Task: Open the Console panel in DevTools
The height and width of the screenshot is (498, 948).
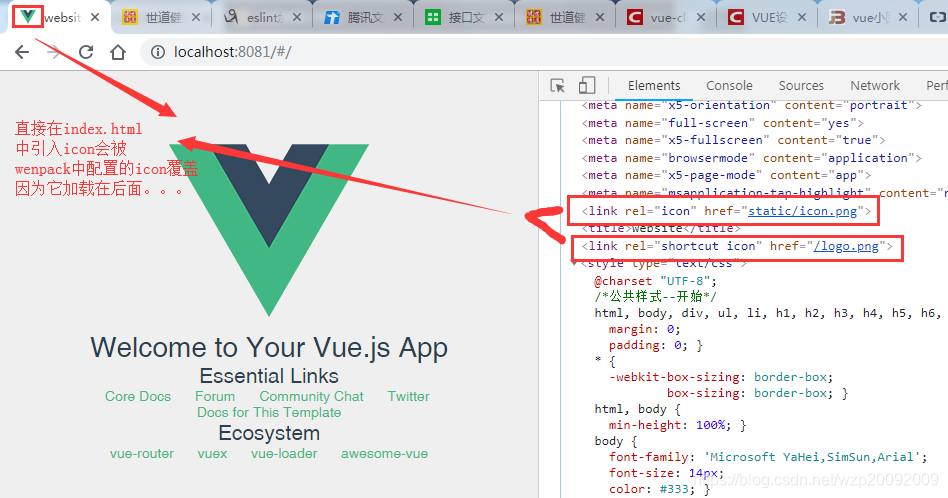Action: (x=729, y=86)
